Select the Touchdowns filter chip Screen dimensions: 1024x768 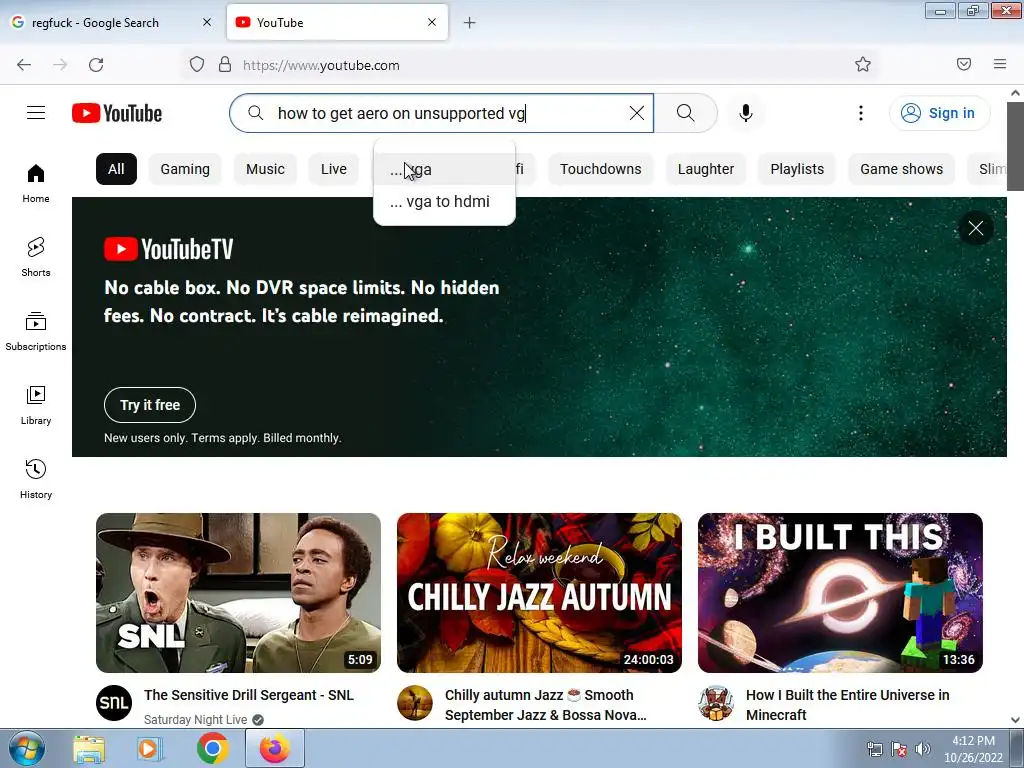[x=601, y=169]
